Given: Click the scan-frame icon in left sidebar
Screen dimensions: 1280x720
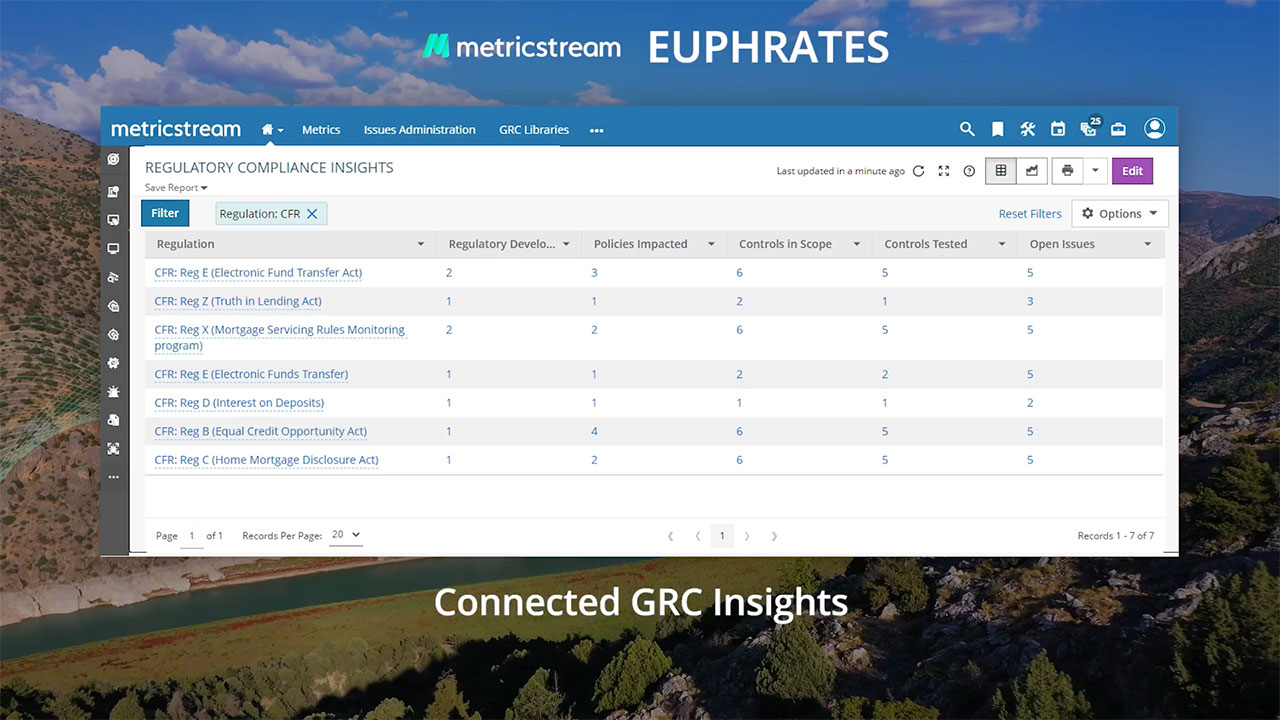Looking at the screenshot, I should click(114, 449).
